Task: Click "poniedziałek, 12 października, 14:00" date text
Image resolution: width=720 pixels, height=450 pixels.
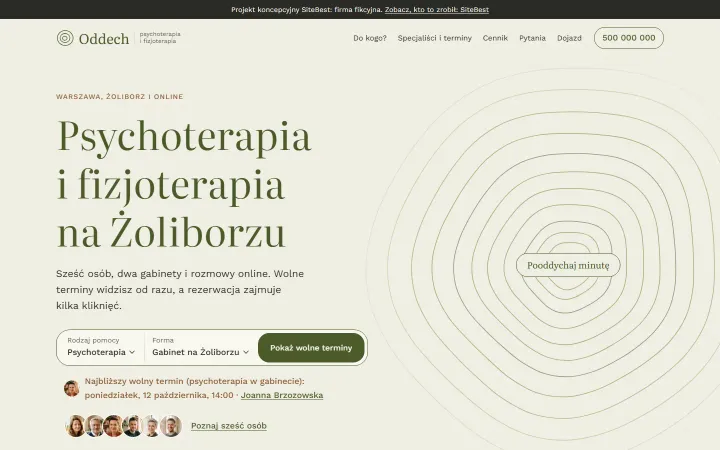Action: click(x=159, y=395)
